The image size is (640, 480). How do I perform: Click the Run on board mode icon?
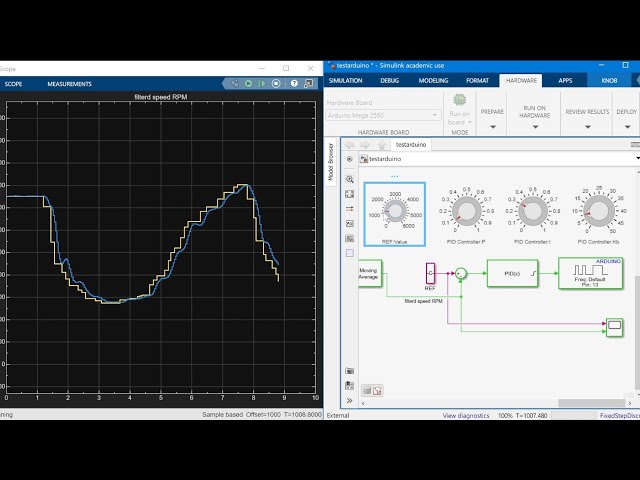click(x=460, y=100)
